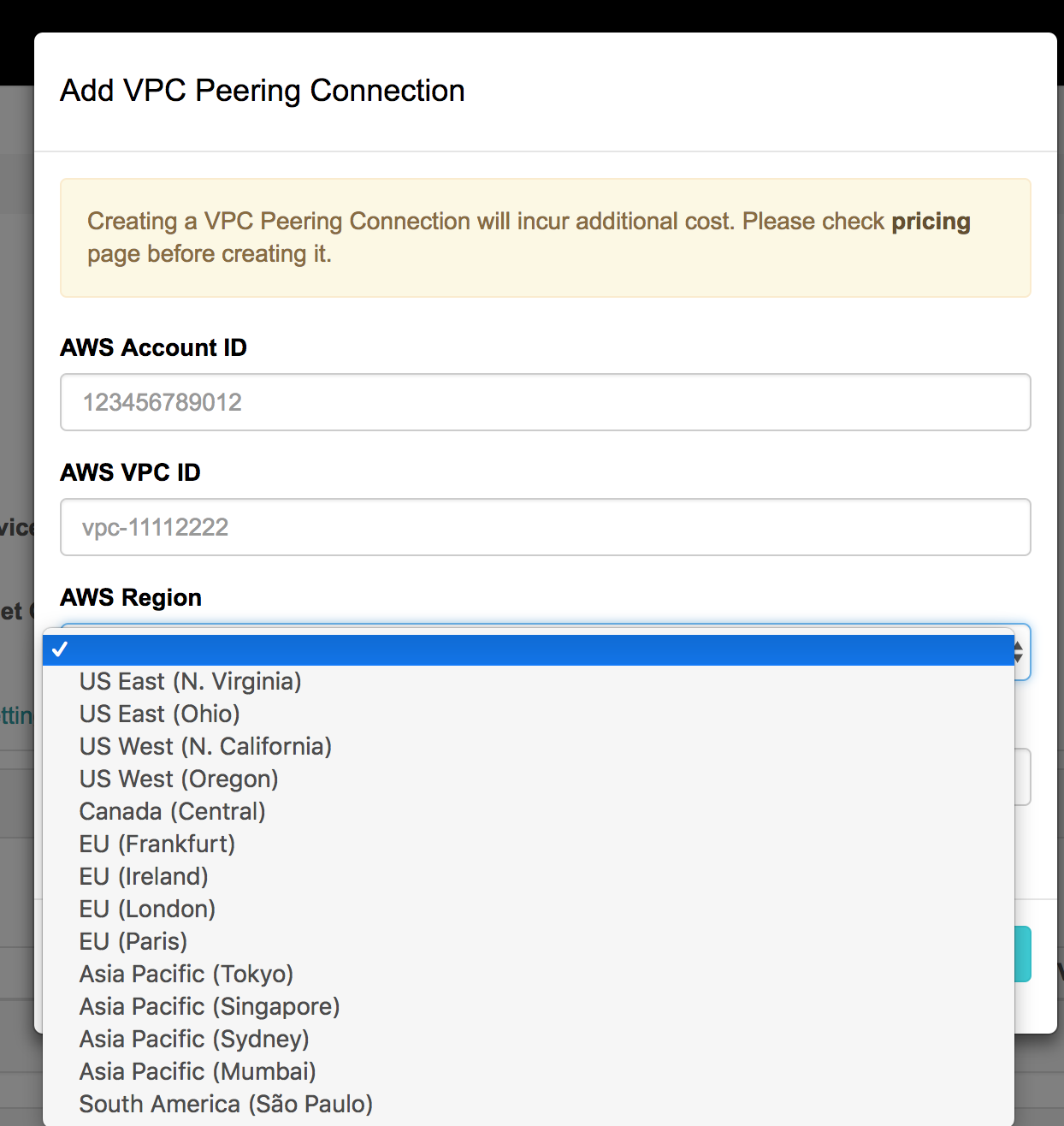Select US East (Ohio) region
This screenshot has height=1126, width=1064.
pyautogui.click(x=529, y=714)
